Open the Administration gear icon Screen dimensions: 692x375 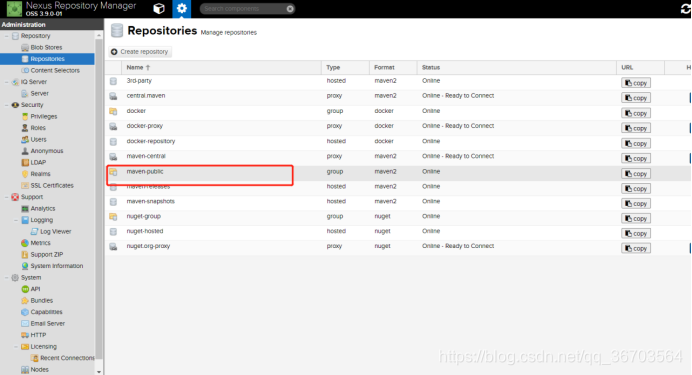click(181, 8)
